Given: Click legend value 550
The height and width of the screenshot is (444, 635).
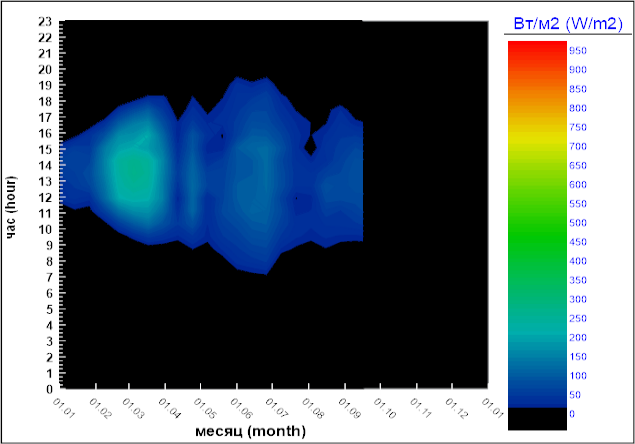Looking at the screenshot, I should [x=578, y=204].
